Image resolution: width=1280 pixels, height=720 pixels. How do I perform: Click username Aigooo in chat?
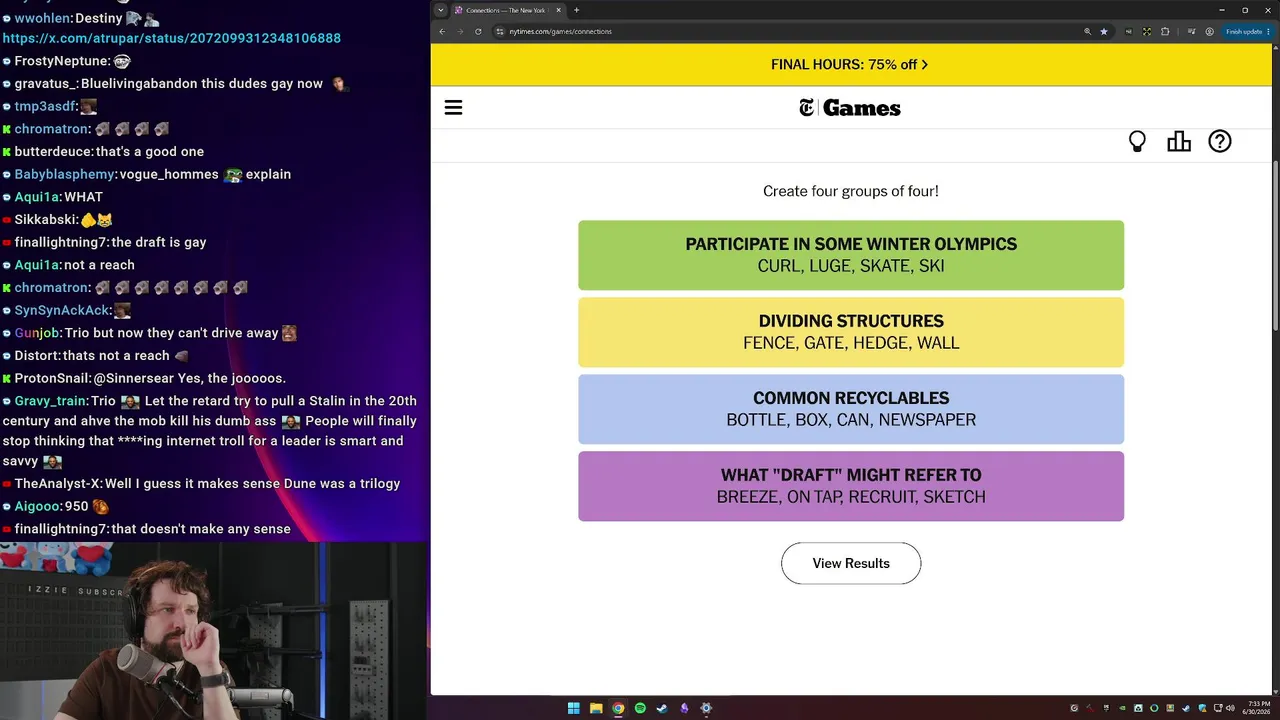point(38,506)
